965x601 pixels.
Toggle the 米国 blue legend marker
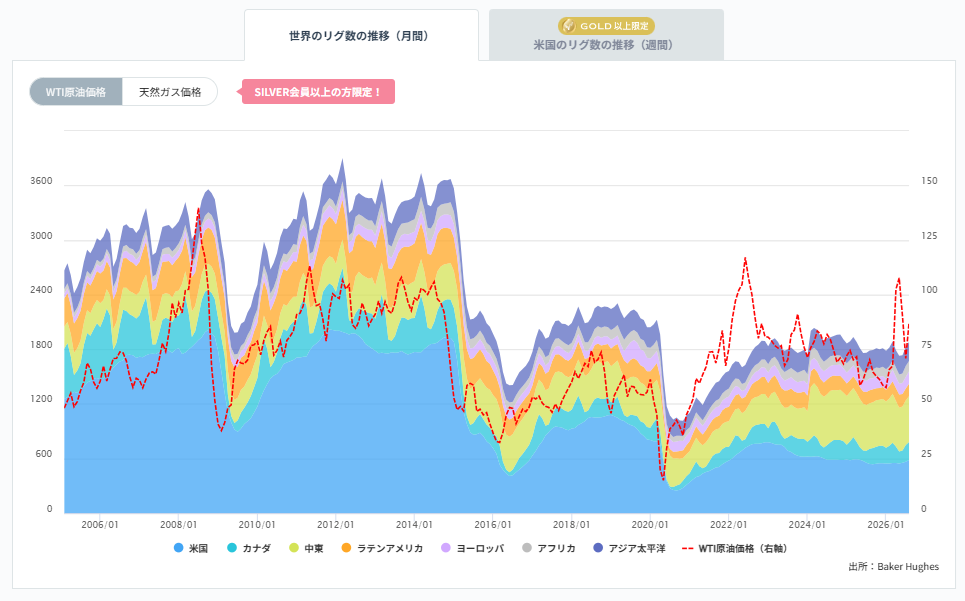(179, 547)
